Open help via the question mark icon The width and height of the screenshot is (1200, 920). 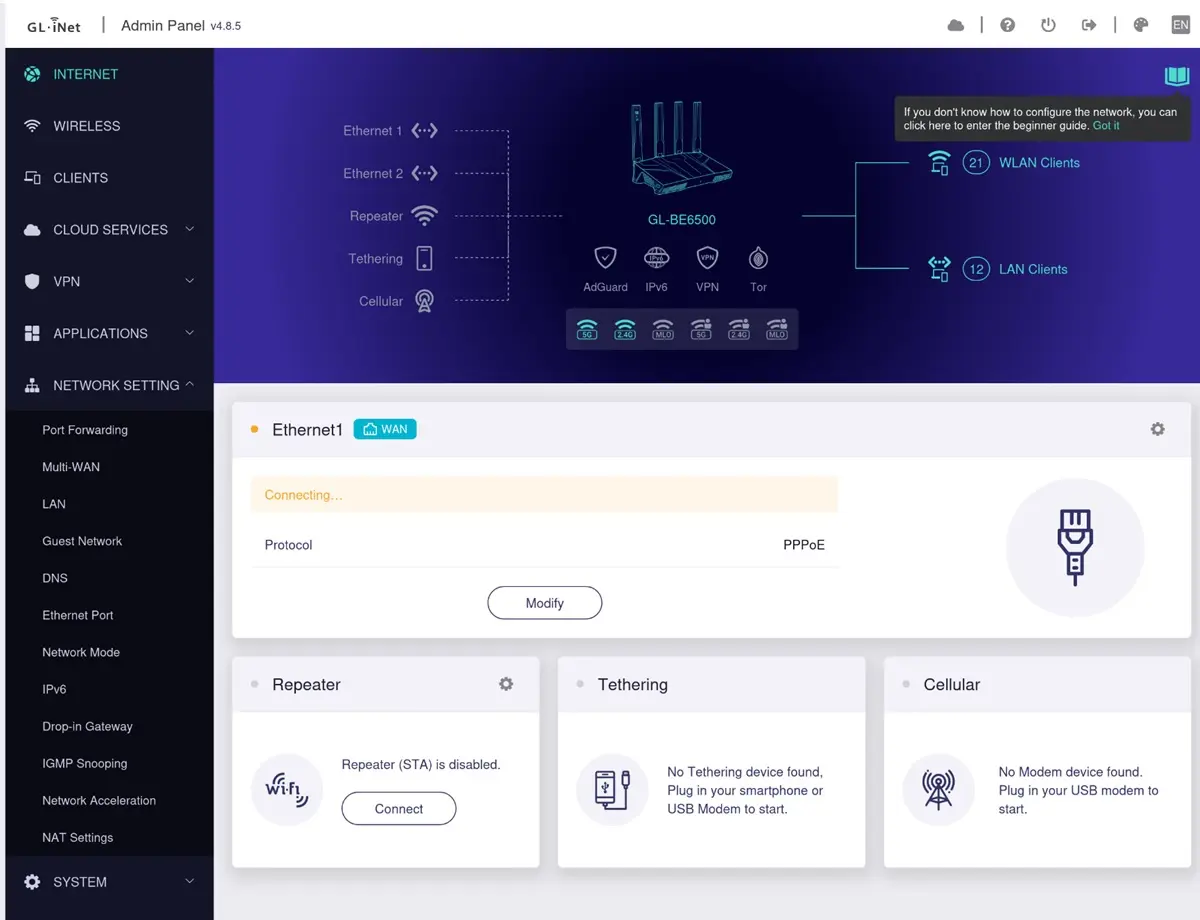pyautogui.click(x=1008, y=25)
